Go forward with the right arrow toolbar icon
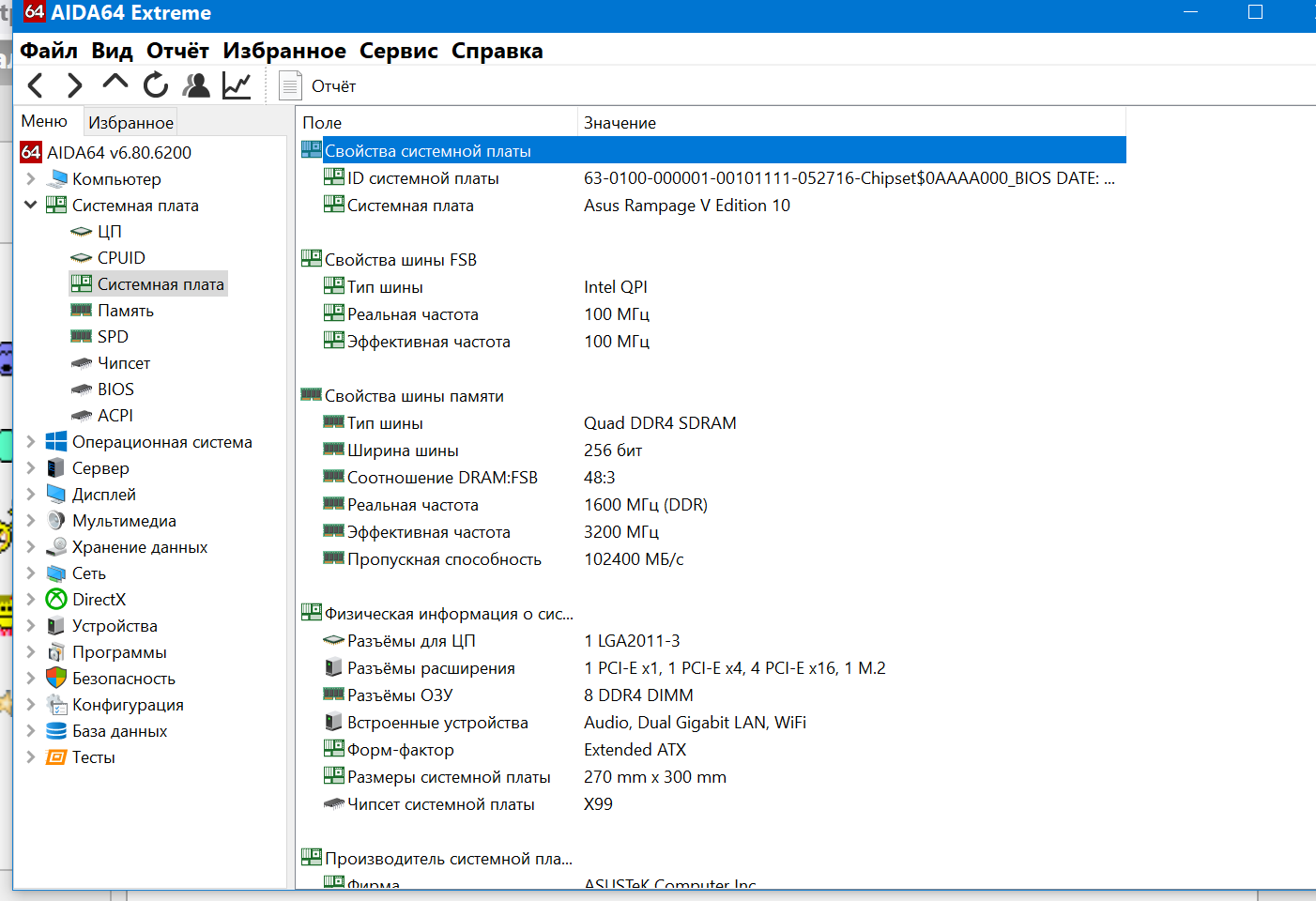This screenshot has height=901, width=1316. [x=75, y=85]
